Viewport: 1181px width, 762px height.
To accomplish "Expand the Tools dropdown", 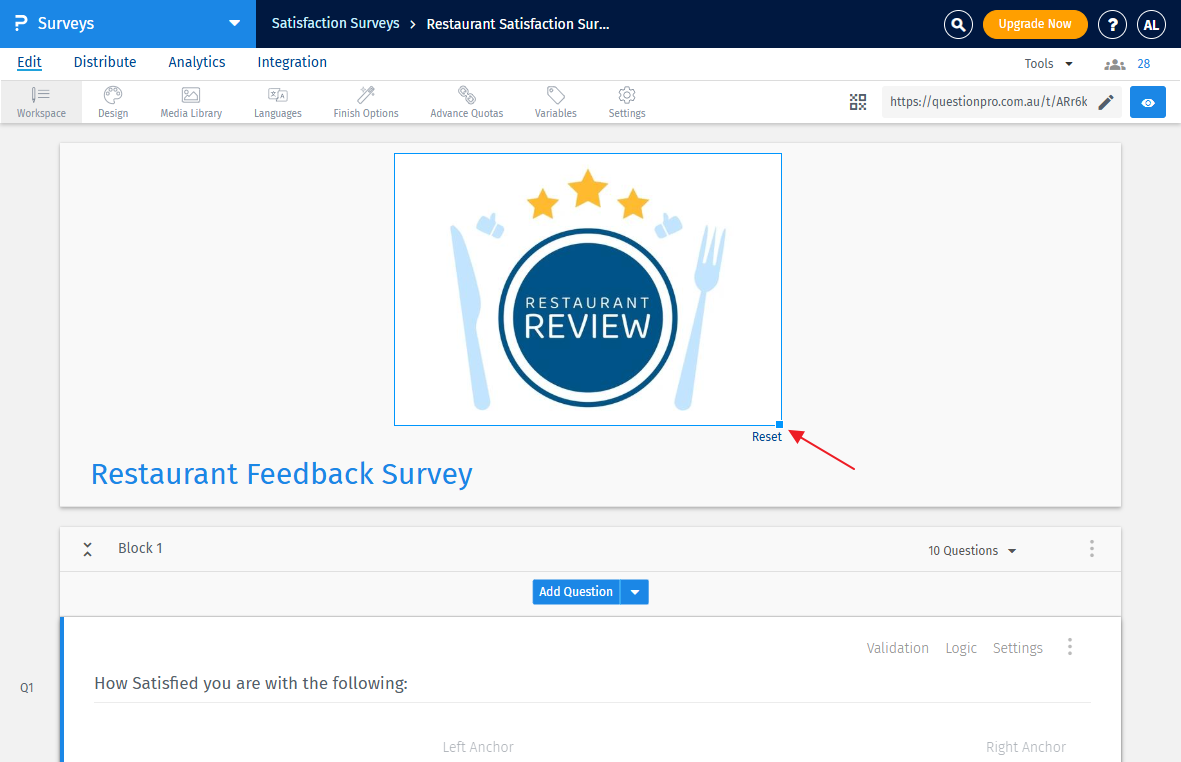I will click(1047, 63).
